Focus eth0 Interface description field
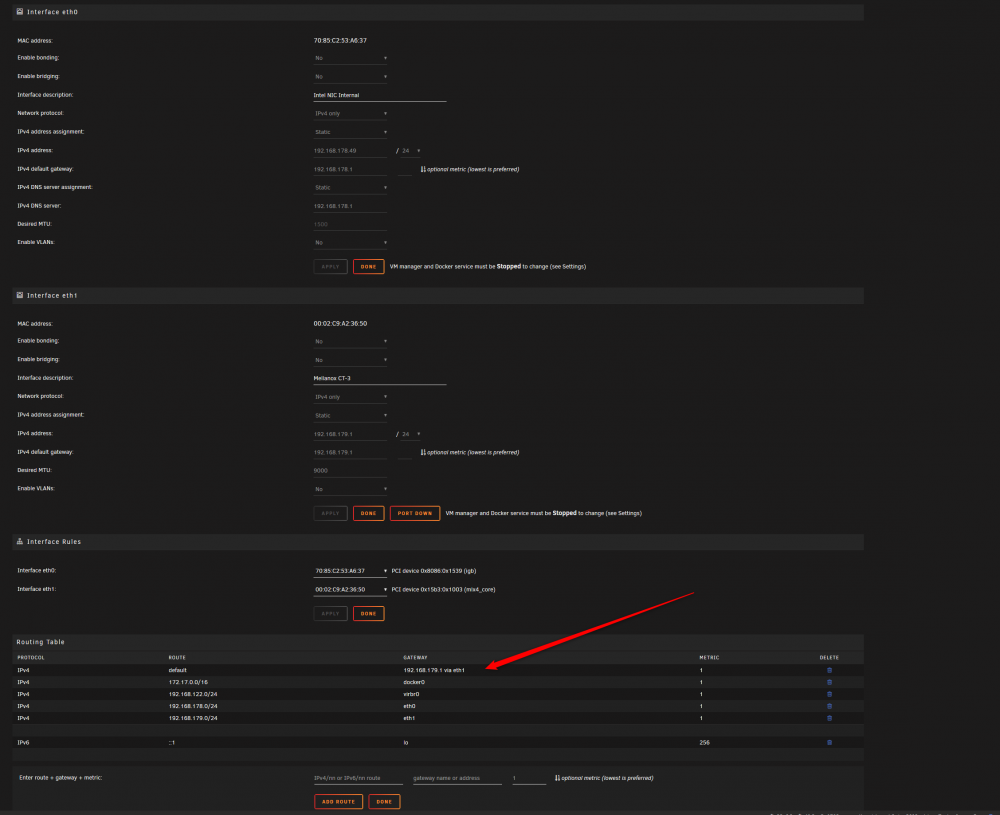The height and width of the screenshot is (815, 1000). pos(379,95)
